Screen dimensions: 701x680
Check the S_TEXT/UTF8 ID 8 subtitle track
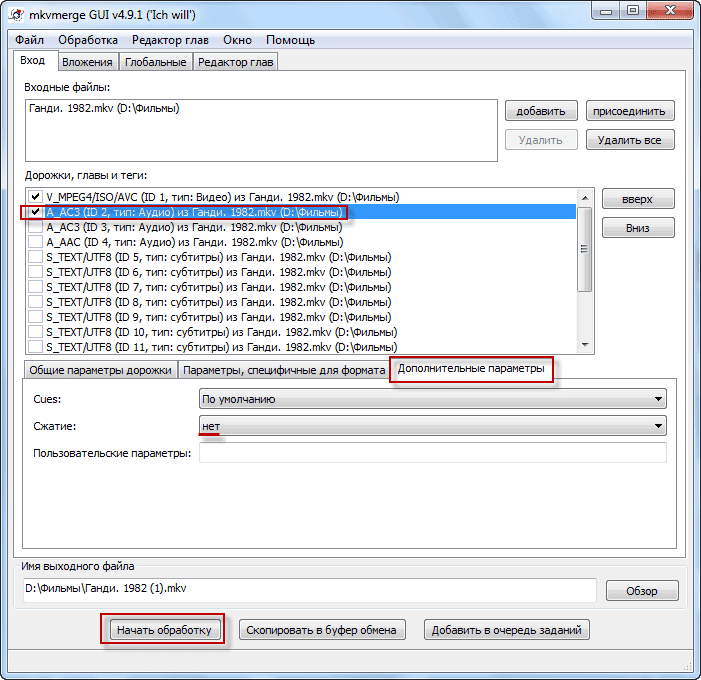pyautogui.click(x=35, y=302)
